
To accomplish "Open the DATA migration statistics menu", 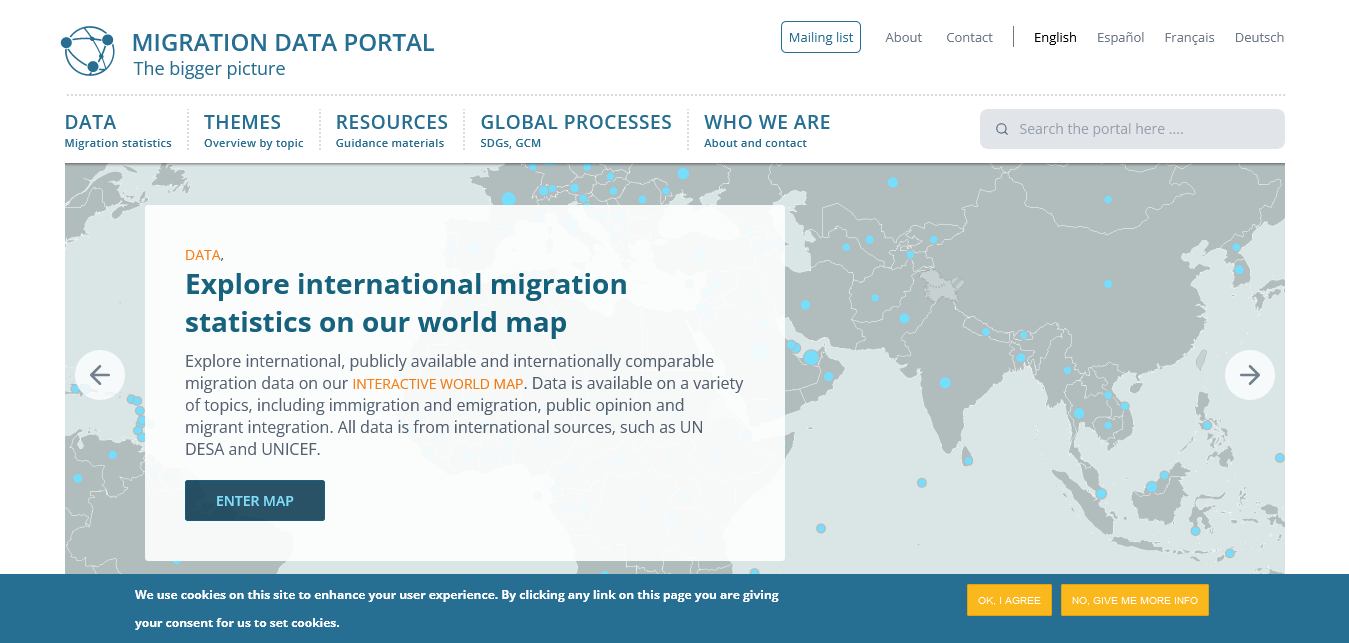I will click(x=118, y=130).
